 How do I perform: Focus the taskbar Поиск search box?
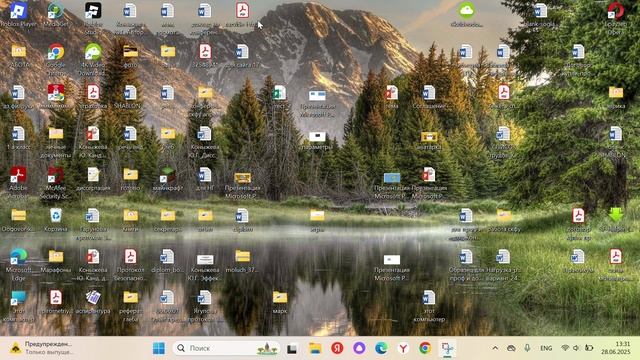point(226,348)
